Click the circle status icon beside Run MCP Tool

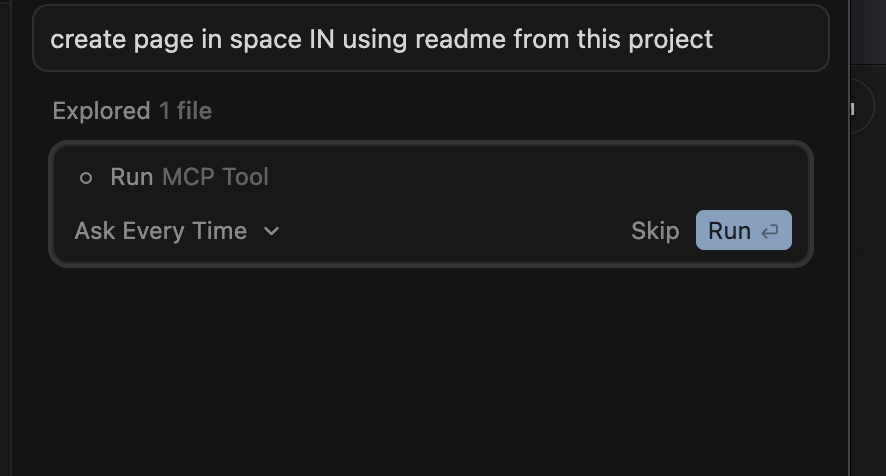(x=86, y=178)
